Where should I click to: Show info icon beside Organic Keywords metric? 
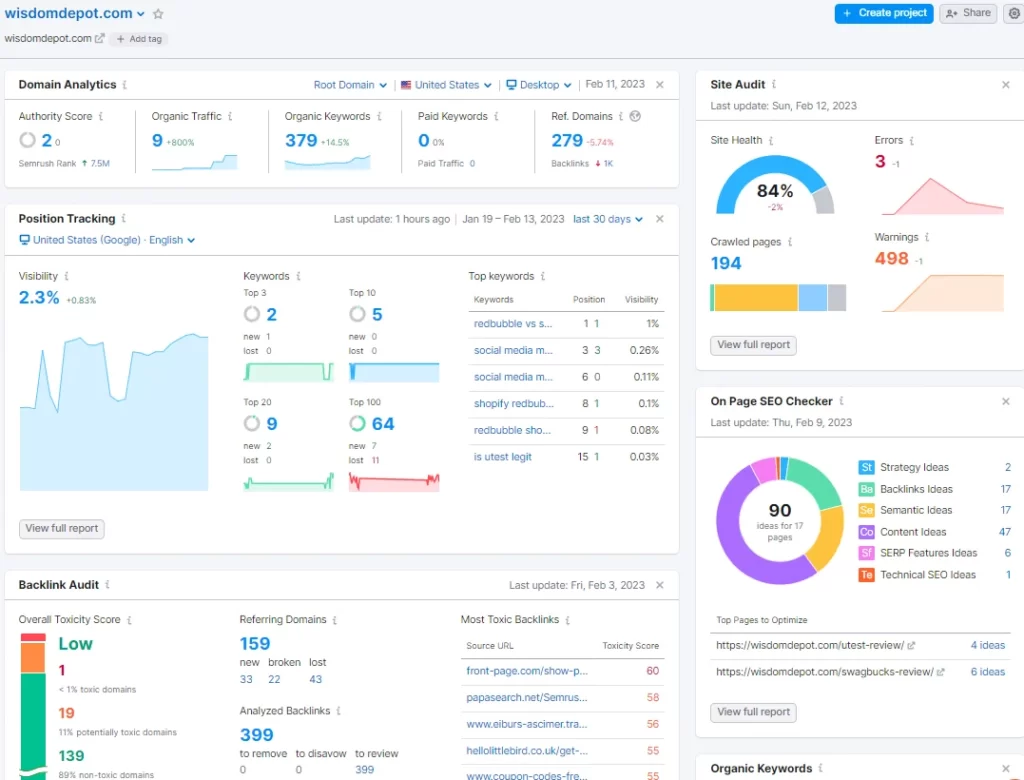pyautogui.click(x=379, y=116)
